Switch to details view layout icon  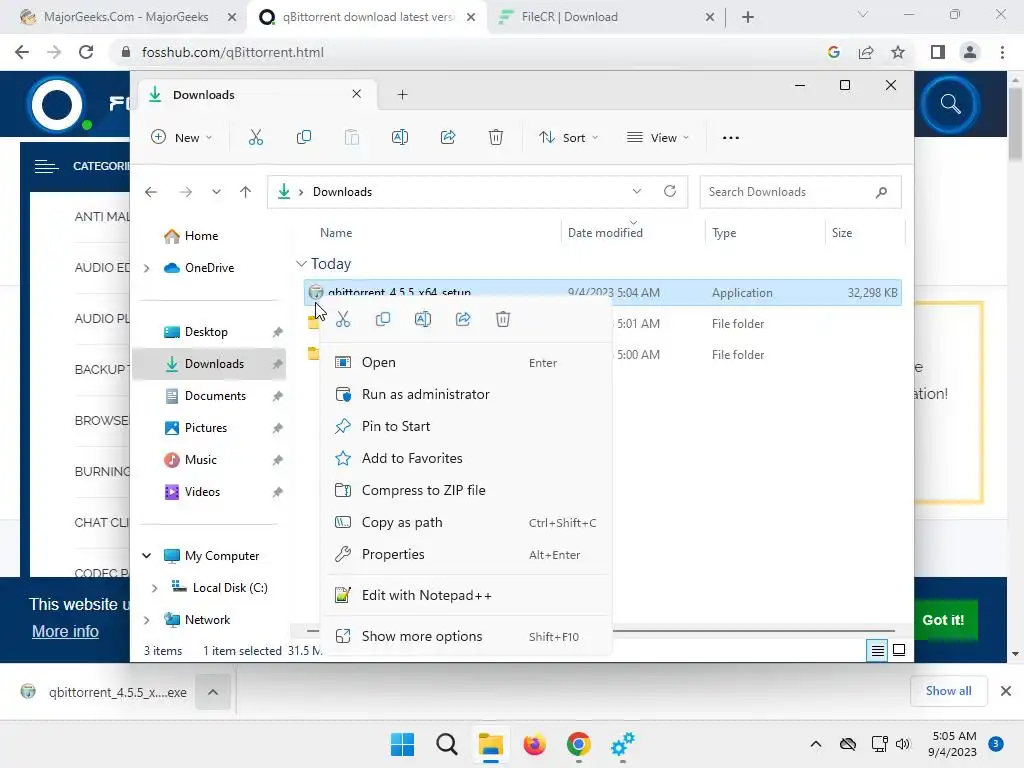(x=877, y=650)
